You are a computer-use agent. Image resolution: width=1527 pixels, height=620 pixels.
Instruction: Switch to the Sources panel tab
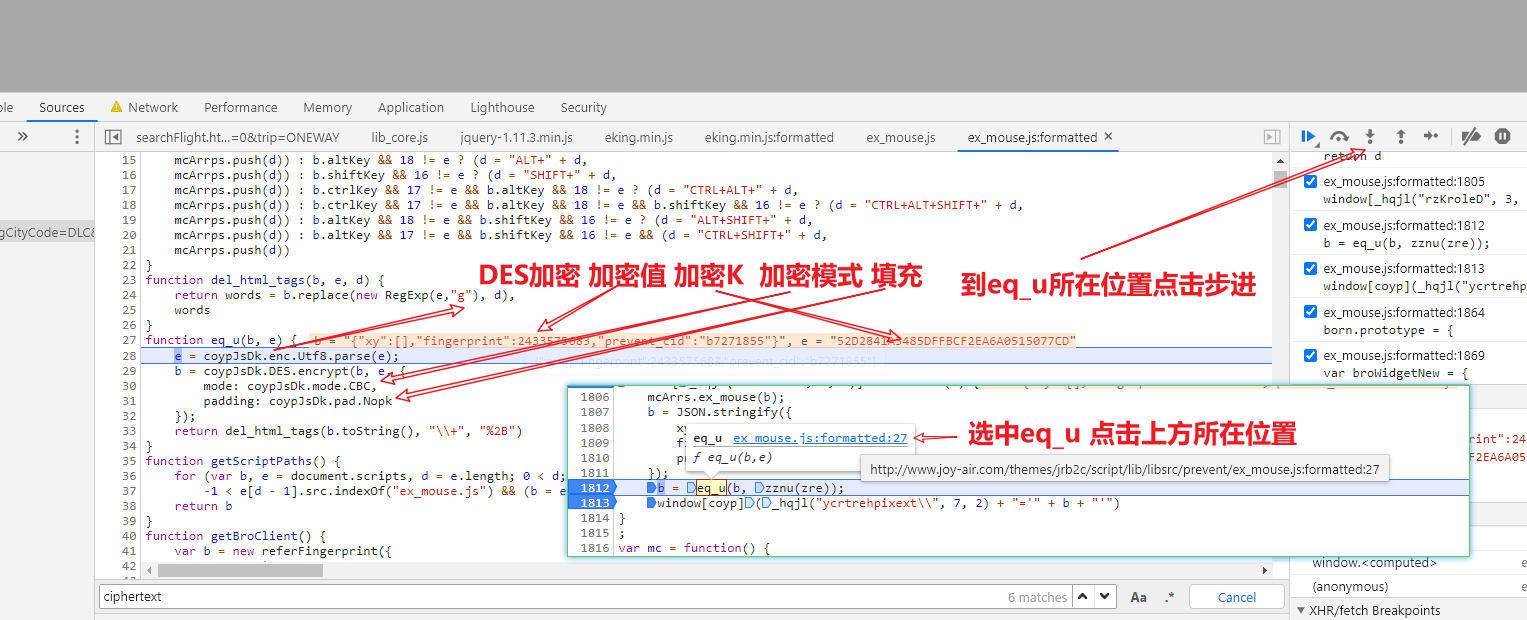(62, 107)
